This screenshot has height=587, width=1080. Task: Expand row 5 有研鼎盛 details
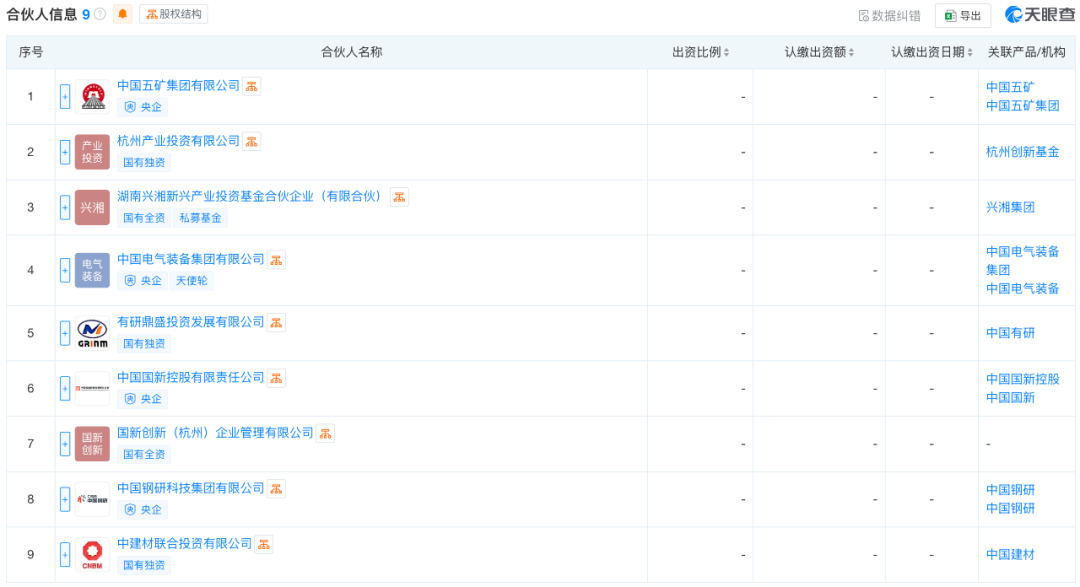(65, 333)
